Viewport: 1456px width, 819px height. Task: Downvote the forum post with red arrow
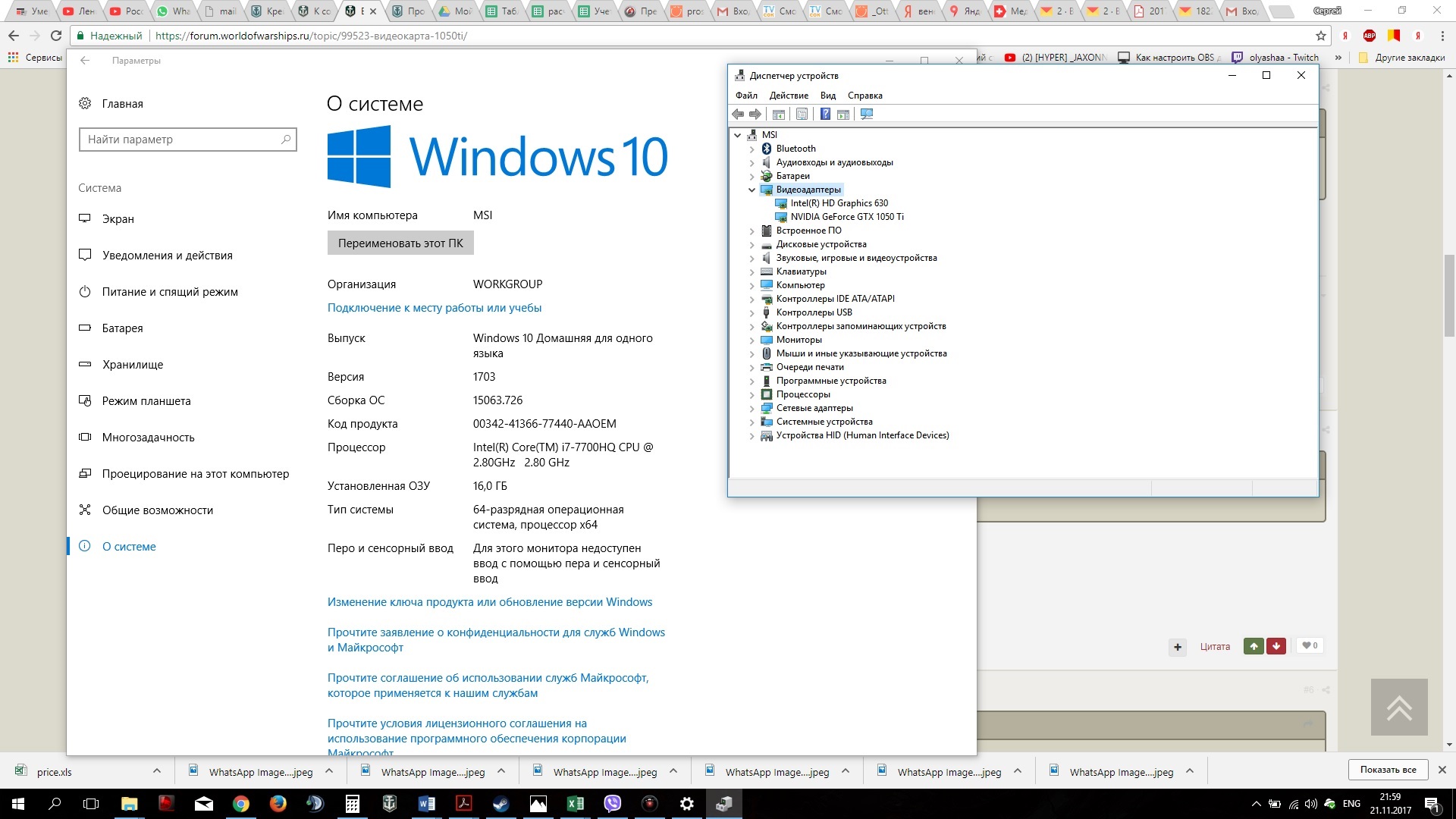point(1276,646)
